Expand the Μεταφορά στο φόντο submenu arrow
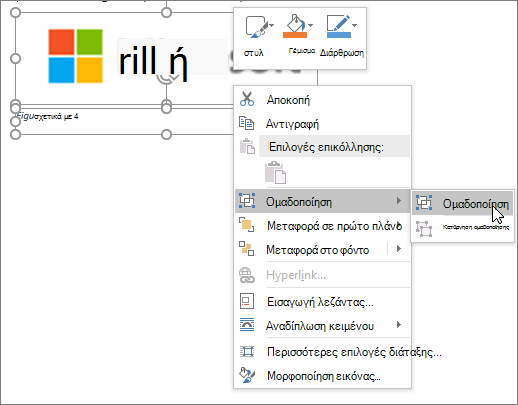Viewport: 518px width, 405px height. (399, 249)
